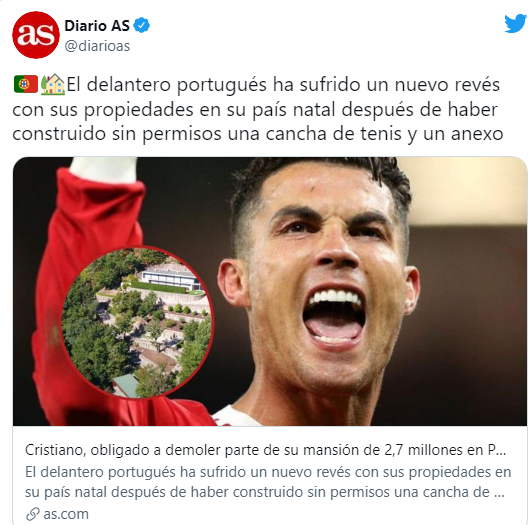Click the gray card description paragraph
This screenshot has height=525, width=528.
(x=268, y=482)
